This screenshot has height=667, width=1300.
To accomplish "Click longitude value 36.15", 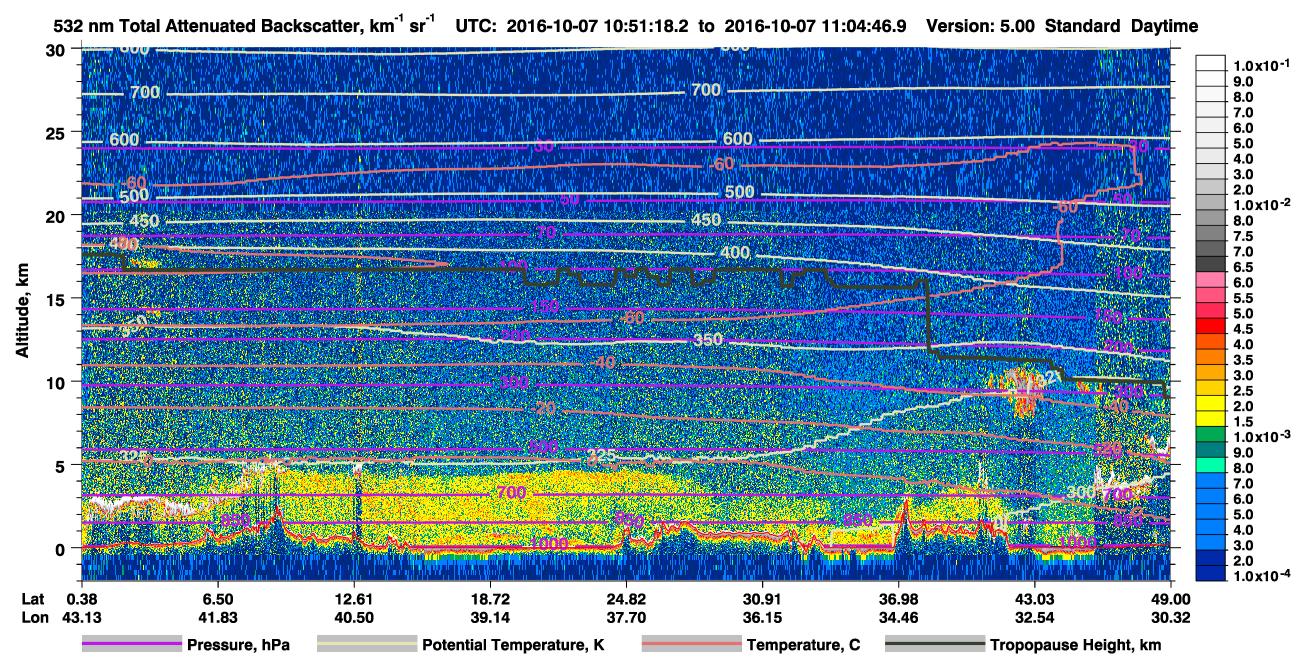I will [762, 617].
